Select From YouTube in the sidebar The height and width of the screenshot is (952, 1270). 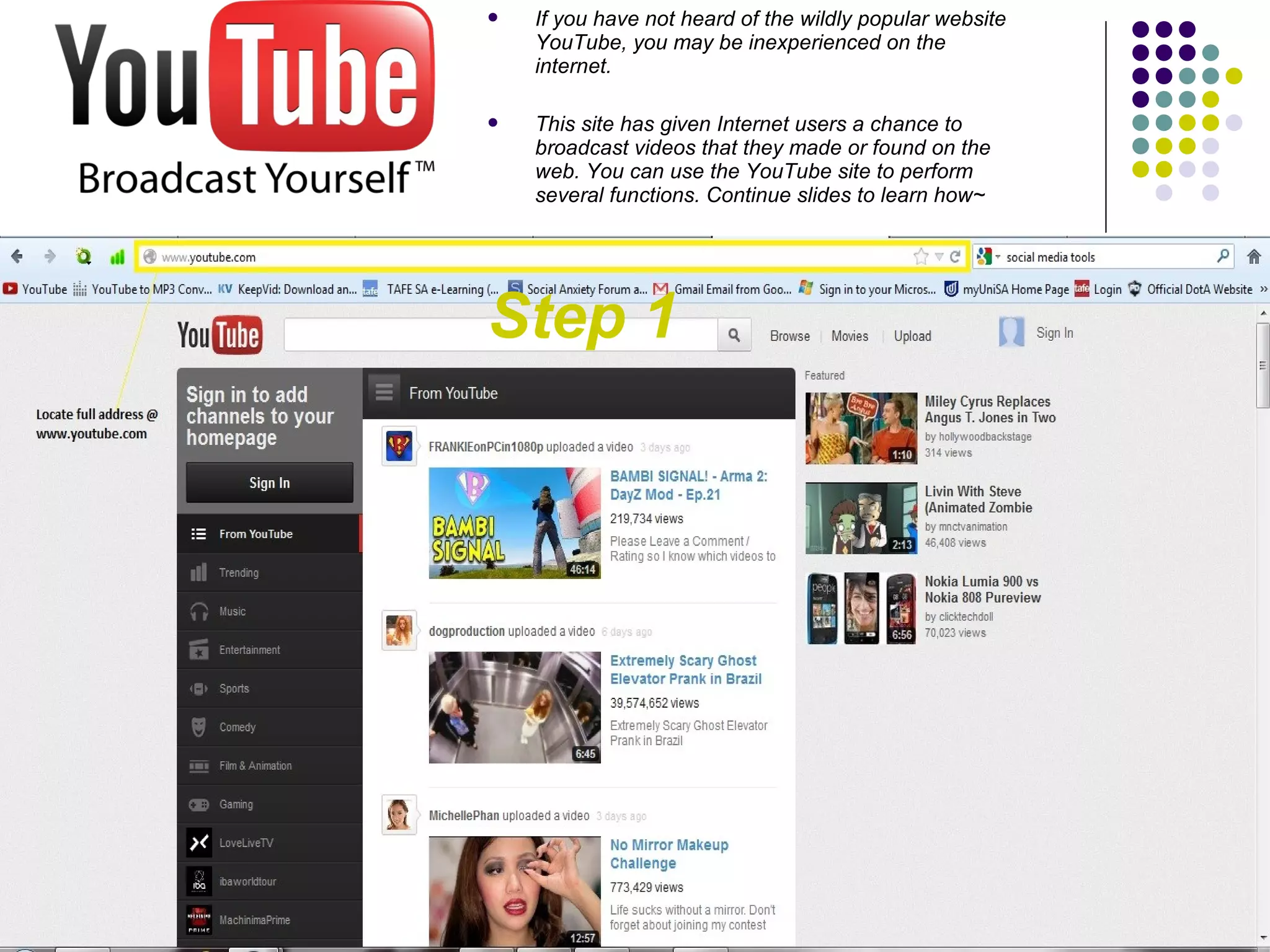[269, 534]
